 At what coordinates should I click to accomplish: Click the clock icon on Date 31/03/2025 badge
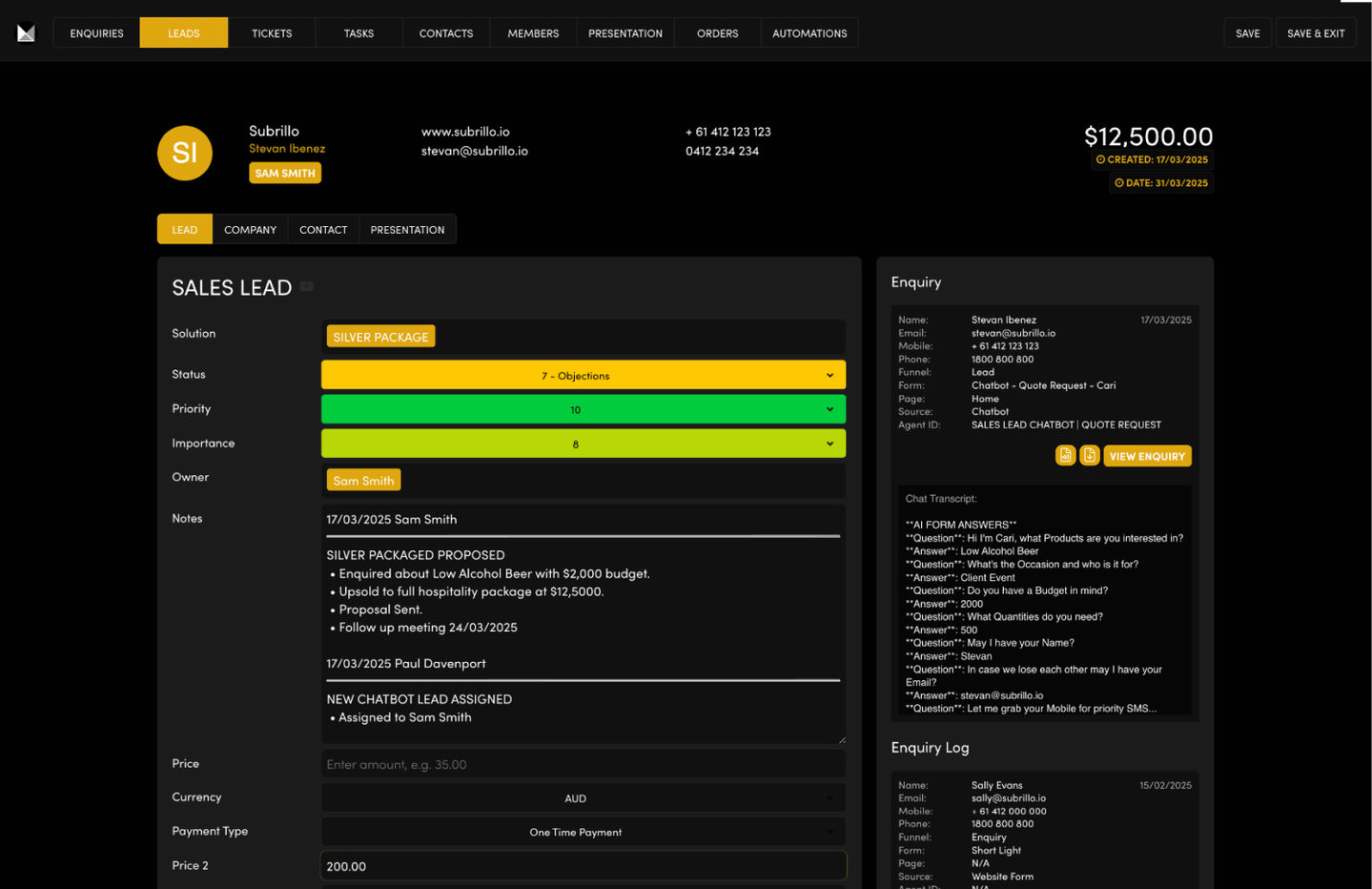click(x=1118, y=183)
